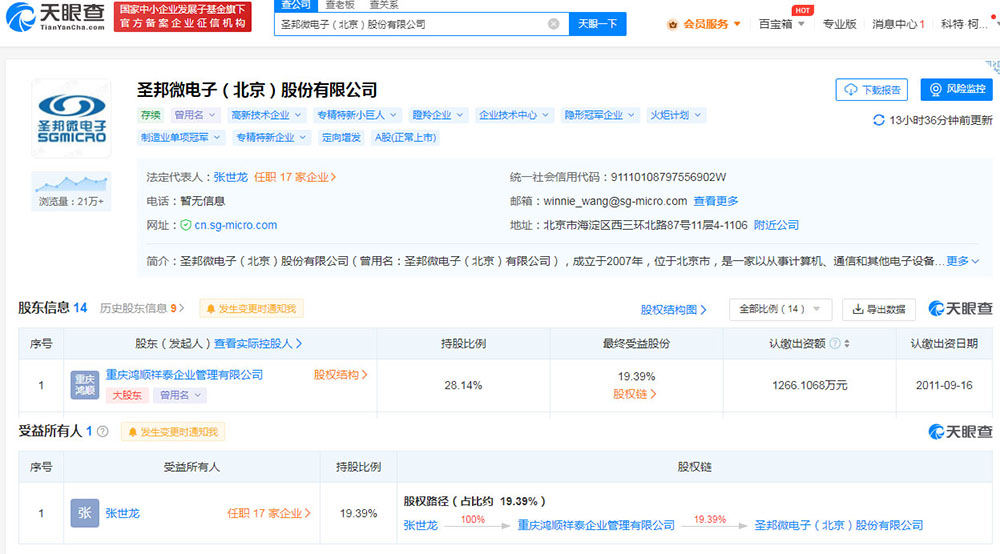Screen dimensions: 1000x554
Task: Open 圣邦微电子（北京）股份有限公司 in the equity path
Action: (x=839, y=525)
